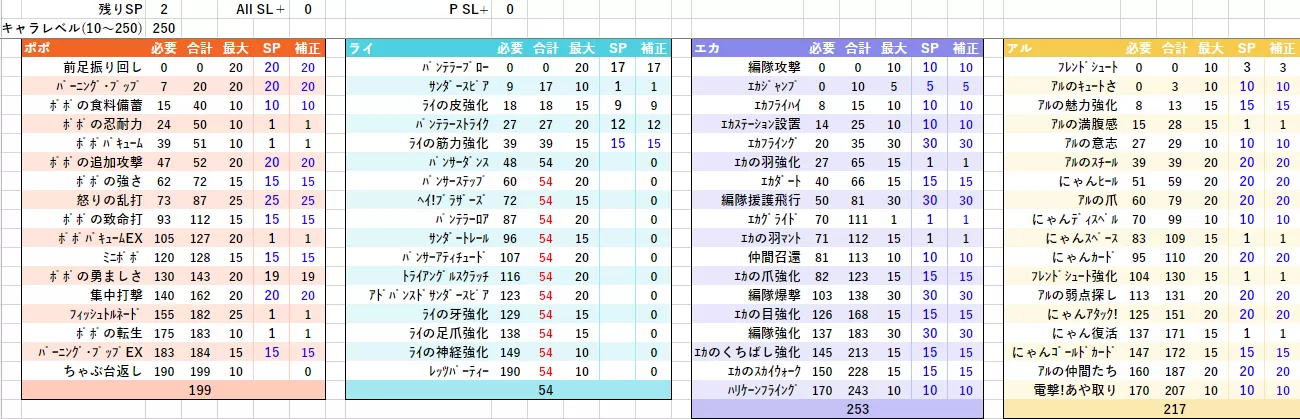Click the P SL+ label
1300x419 pixels.
click(469, 9)
